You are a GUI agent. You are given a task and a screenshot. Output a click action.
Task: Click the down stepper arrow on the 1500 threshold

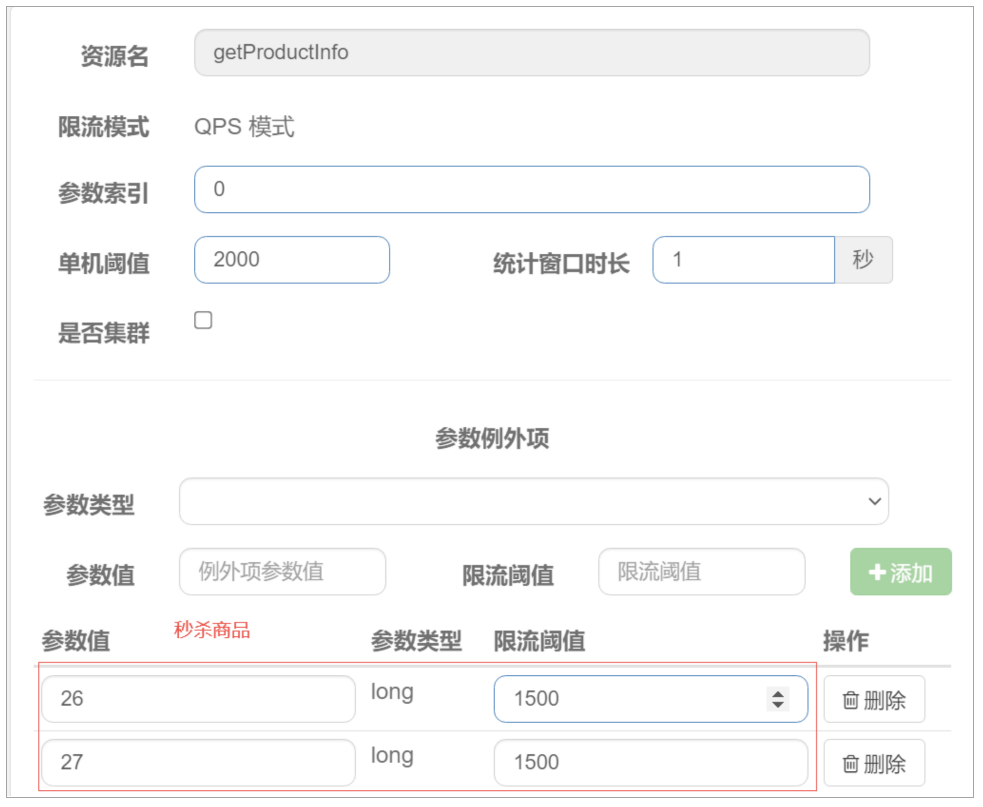coord(778,705)
